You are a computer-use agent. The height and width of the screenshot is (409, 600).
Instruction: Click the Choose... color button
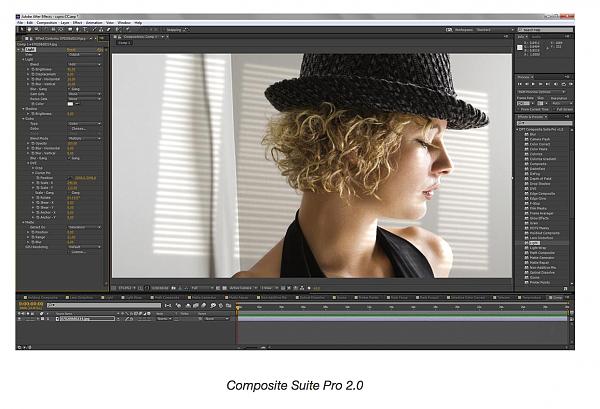[x=79, y=129]
